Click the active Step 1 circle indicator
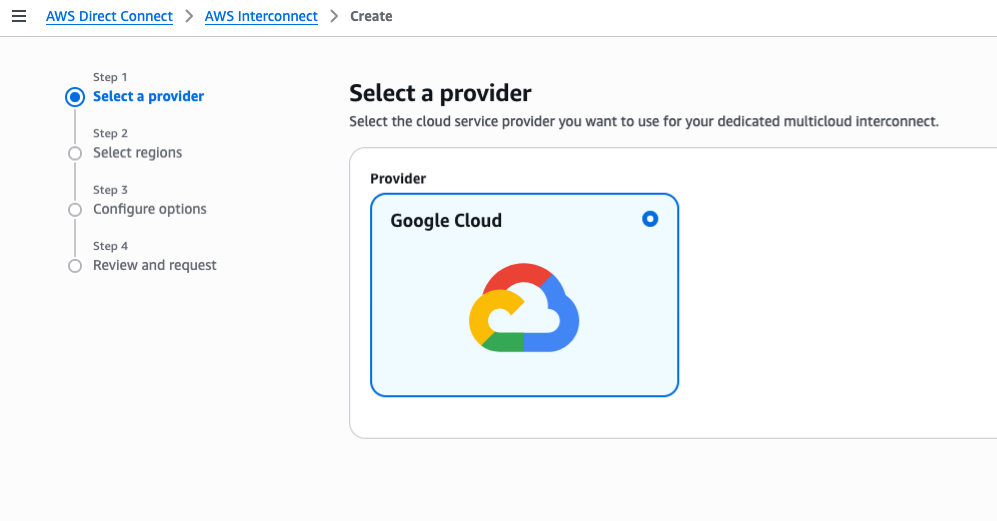Screen dimensions: 997x521 (74, 97)
